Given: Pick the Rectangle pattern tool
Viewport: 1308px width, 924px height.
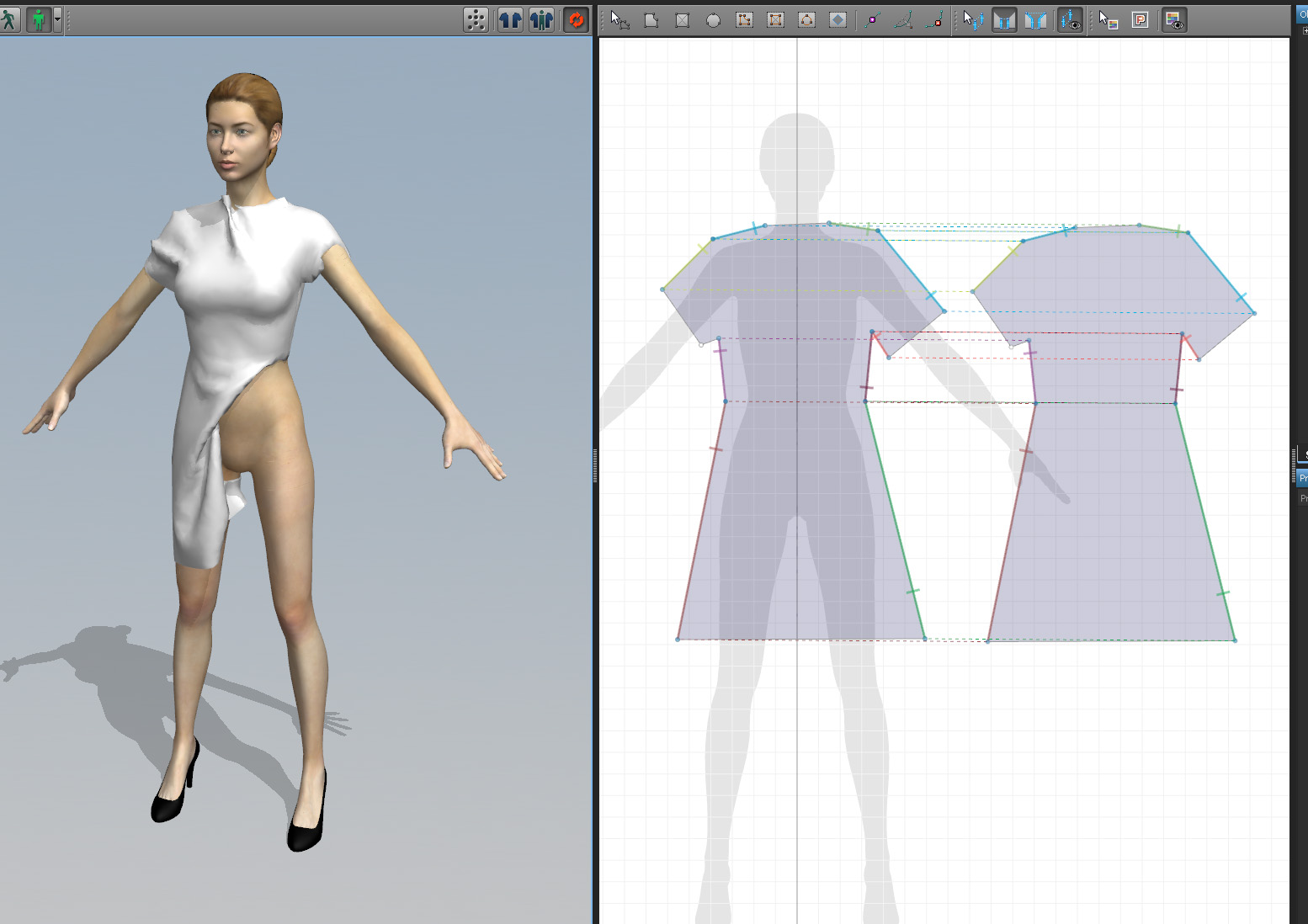Looking at the screenshot, I should click(682, 20).
